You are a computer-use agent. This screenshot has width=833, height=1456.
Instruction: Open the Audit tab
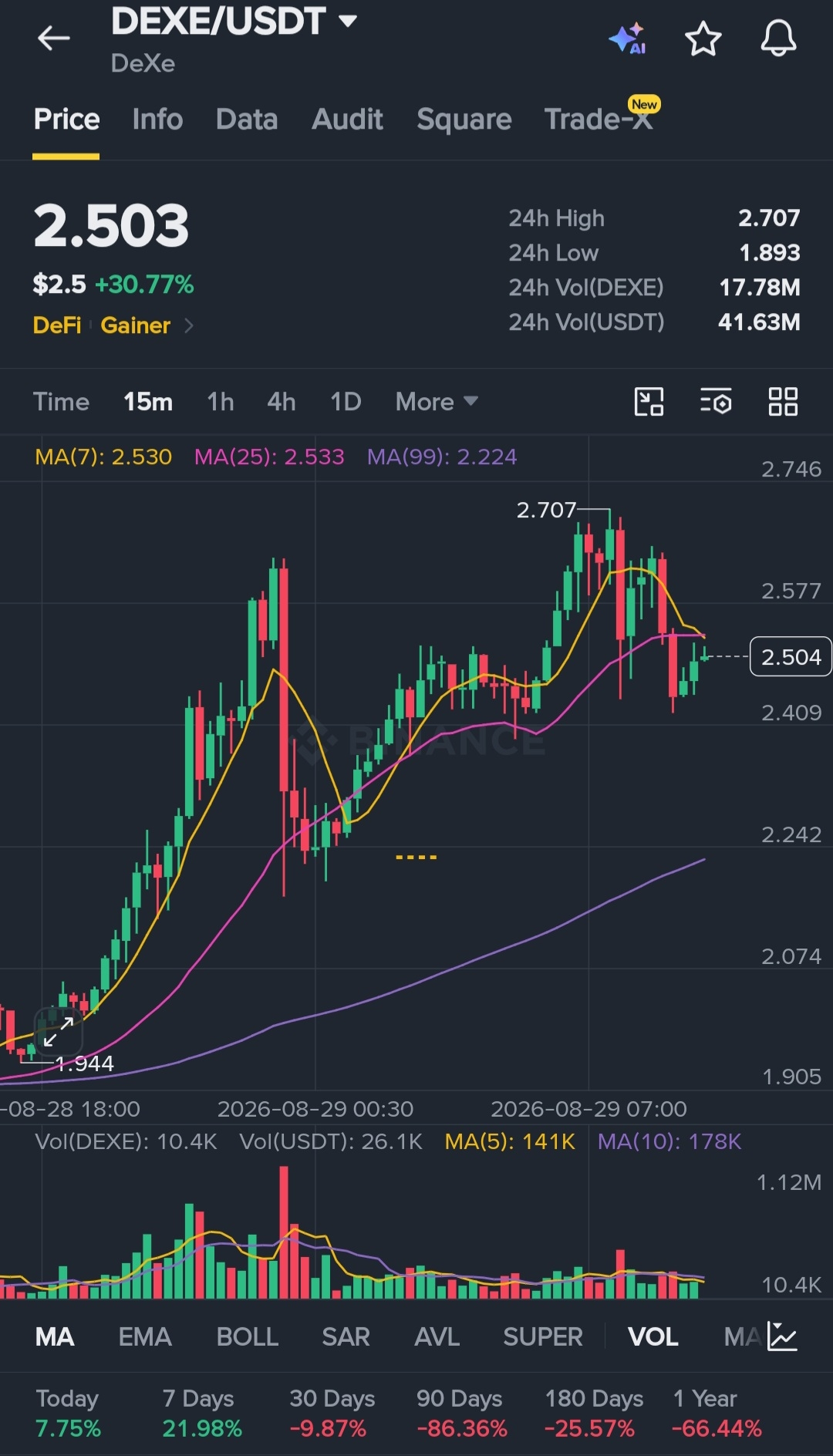click(347, 120)
